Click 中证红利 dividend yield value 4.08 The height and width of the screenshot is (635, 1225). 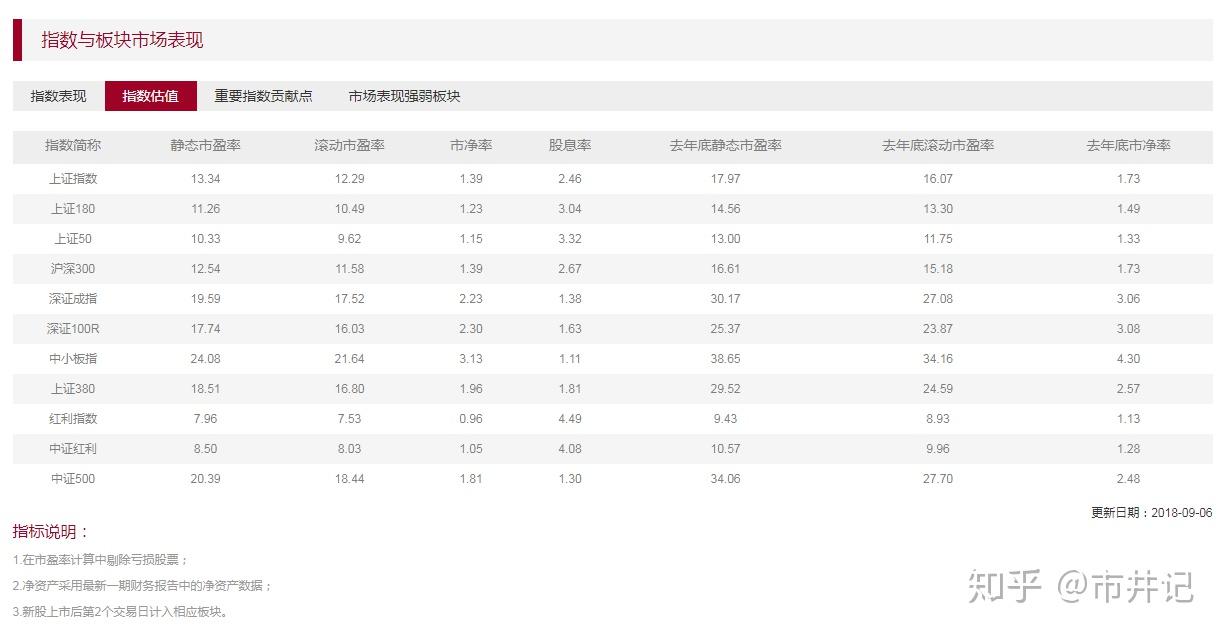point(570,449)
